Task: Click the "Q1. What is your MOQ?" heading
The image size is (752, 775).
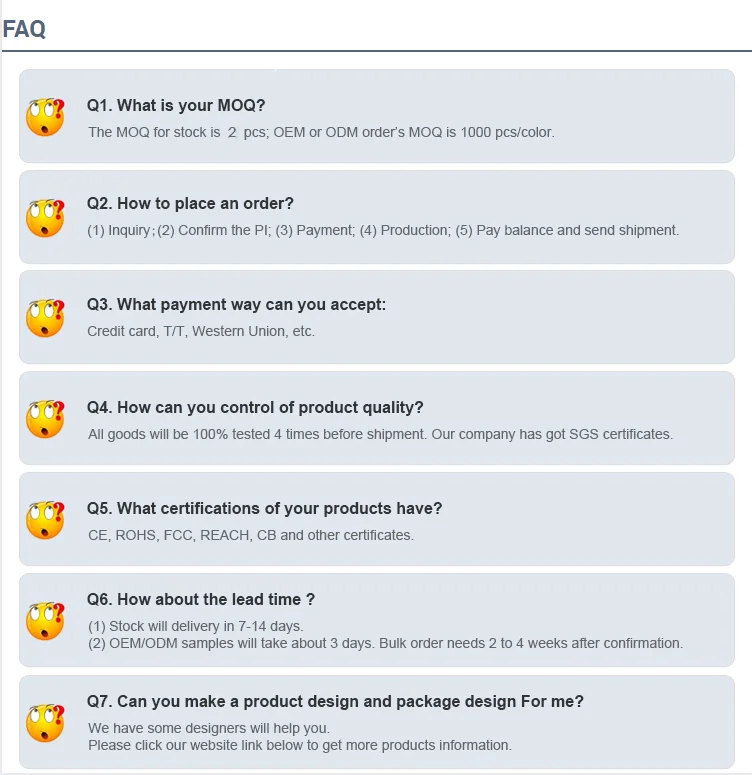Action: (176, 105)
